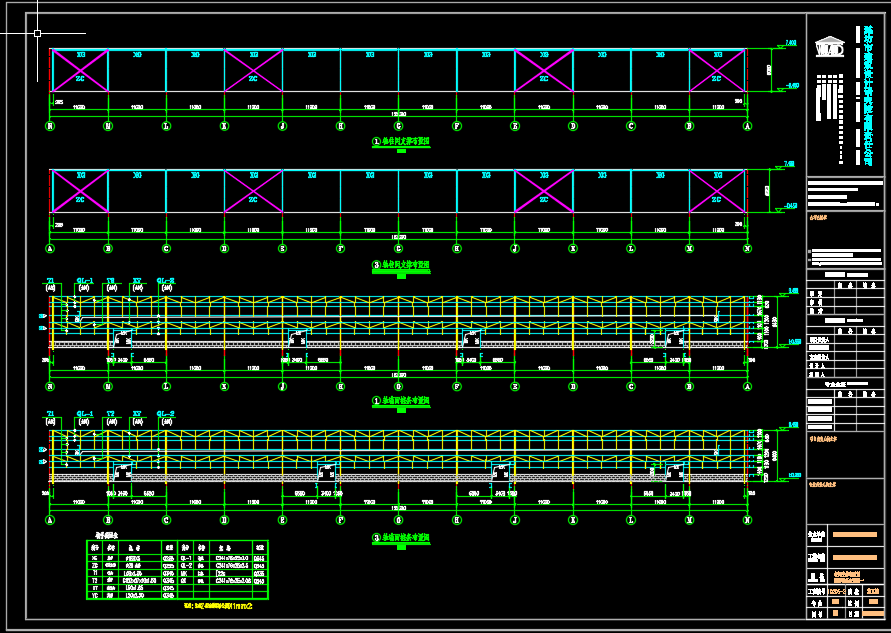891x633 pixels.
Task: Click the title label under bottom elevation
Action: (x=400, y=538)
